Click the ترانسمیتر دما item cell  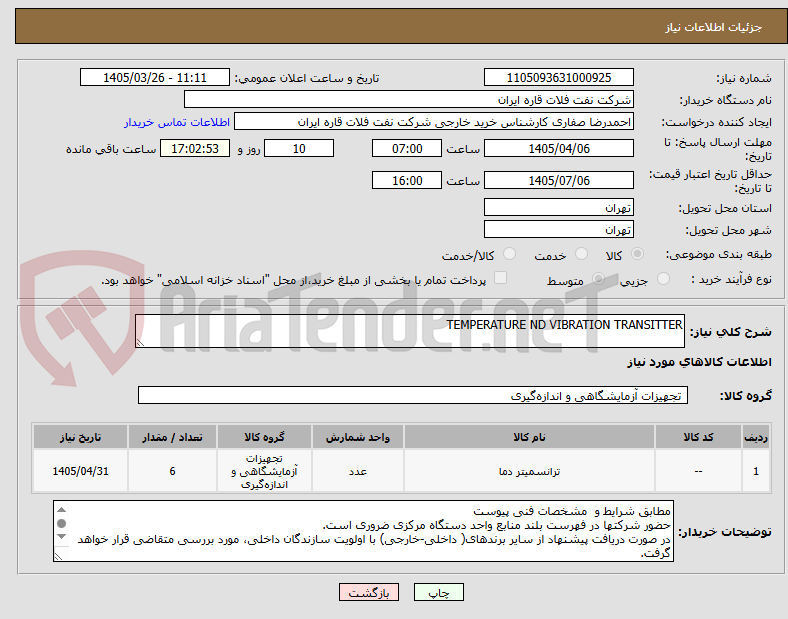point(529,471)
